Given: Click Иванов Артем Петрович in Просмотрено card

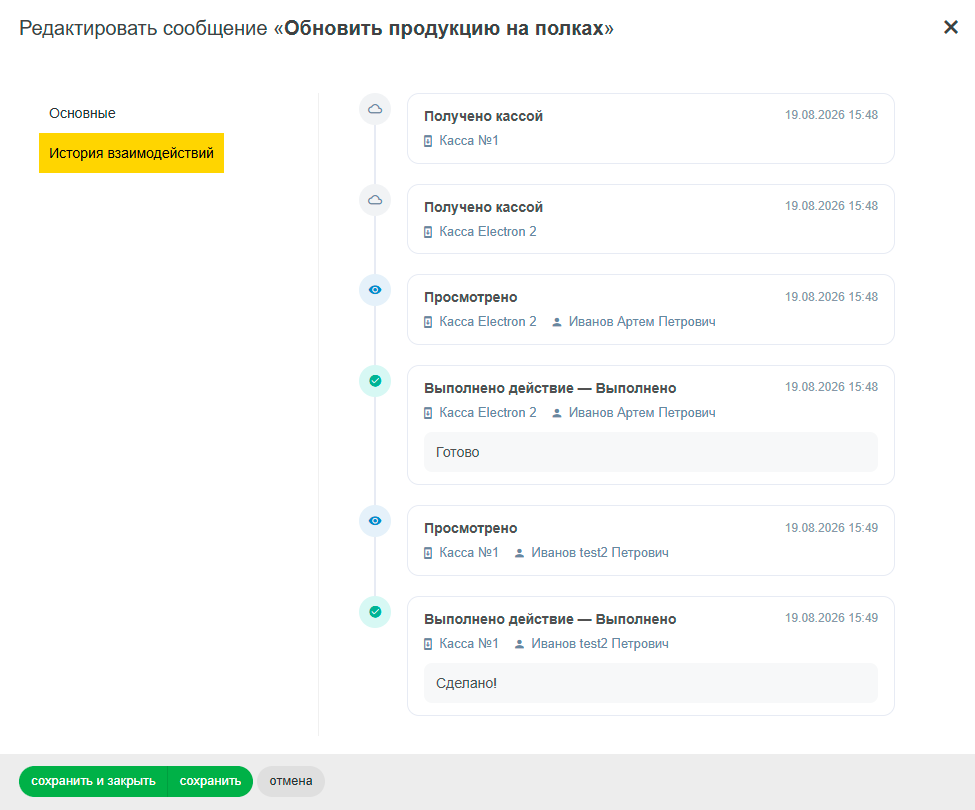Looking at the screenshot, I should pyautogui.click(x=642, y=321).
